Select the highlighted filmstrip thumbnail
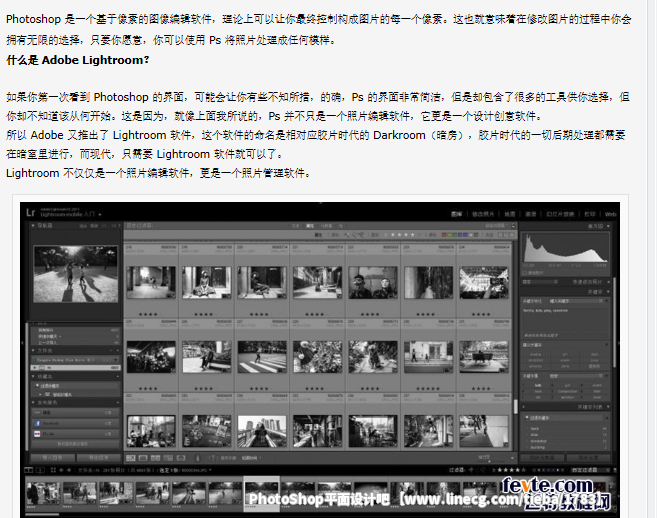 coord(262,493)
